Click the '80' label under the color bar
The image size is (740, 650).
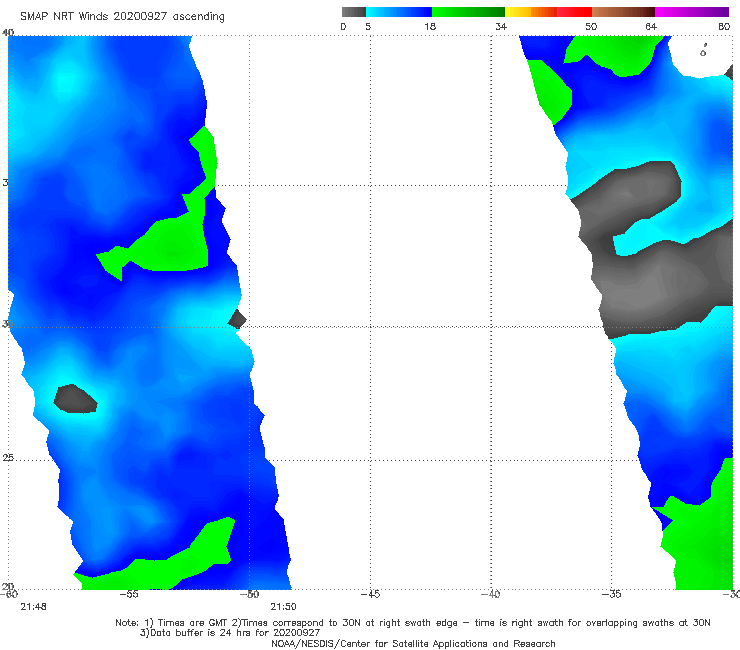pos(724,27)
